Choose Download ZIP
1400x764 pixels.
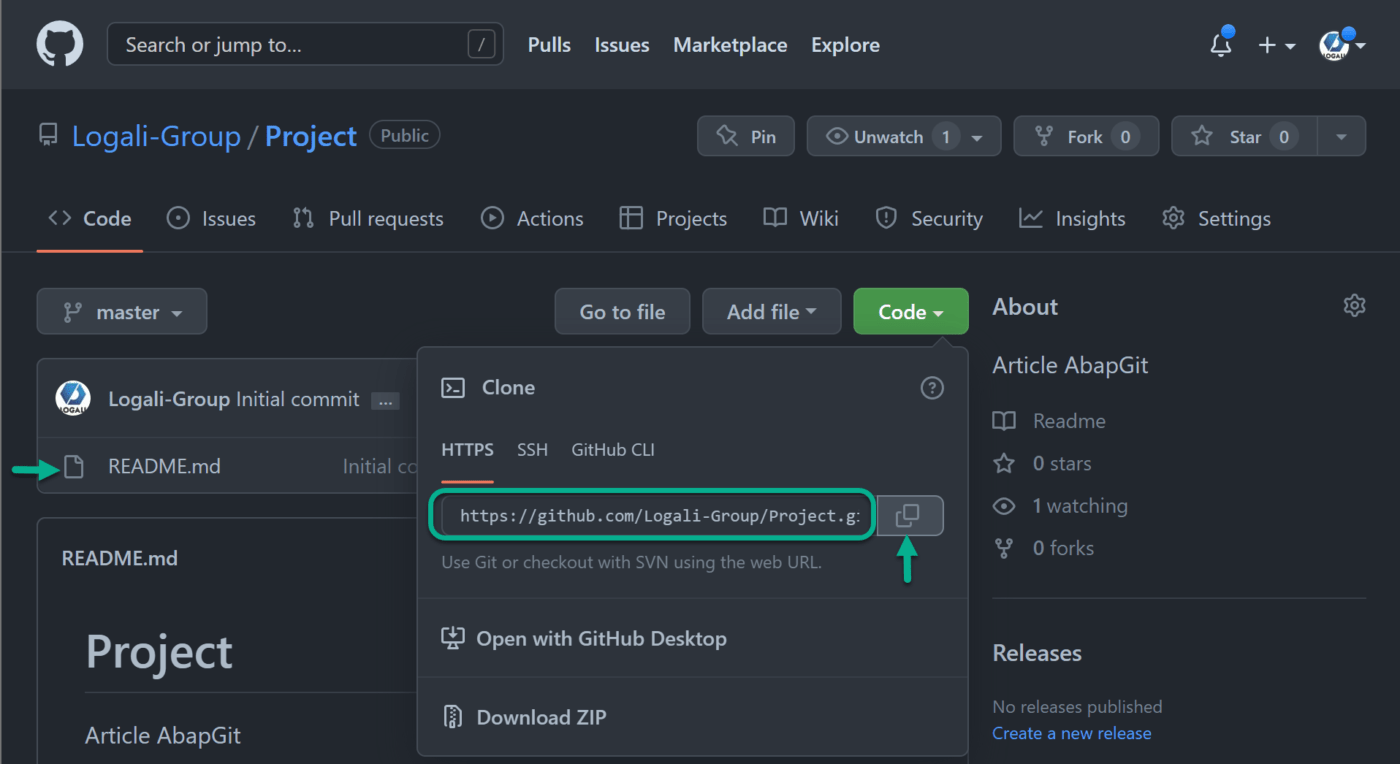(x=524, y=717)
